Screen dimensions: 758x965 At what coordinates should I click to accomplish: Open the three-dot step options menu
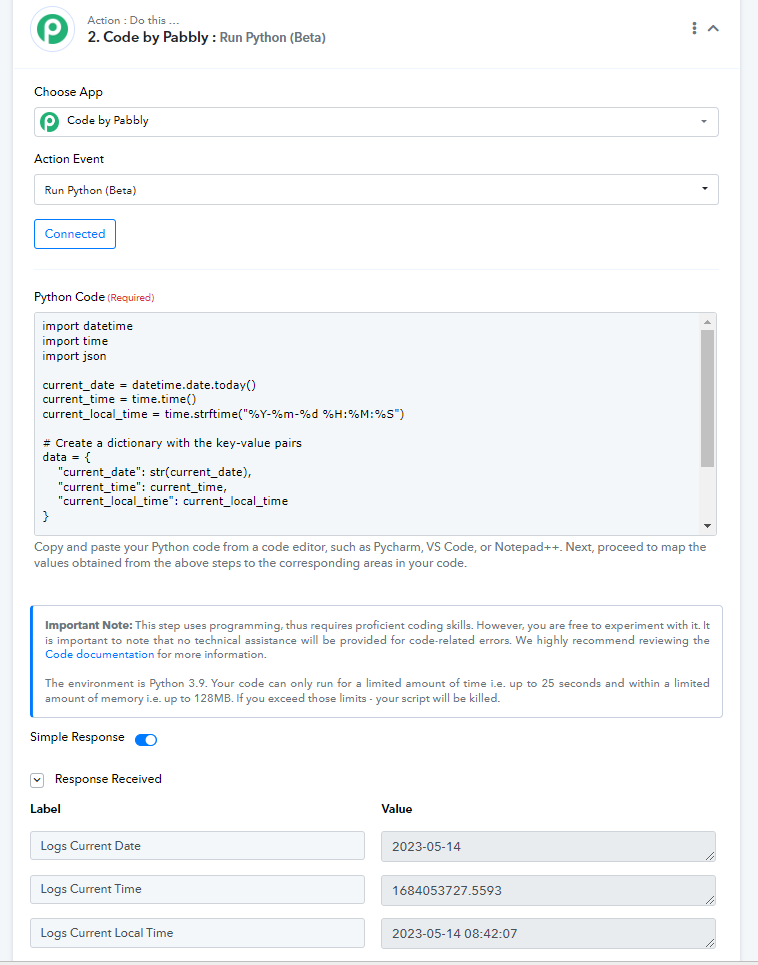(x=694, y=28)
